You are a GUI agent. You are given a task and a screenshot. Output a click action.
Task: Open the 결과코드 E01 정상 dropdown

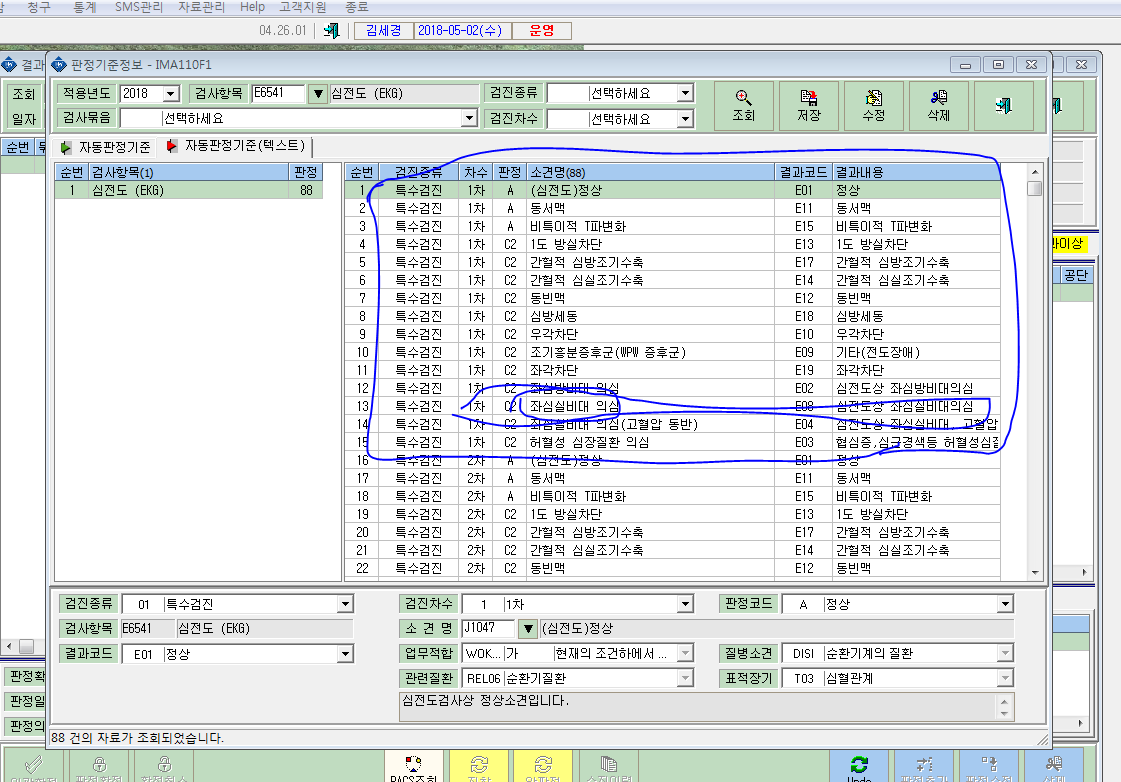click(345, 654)
